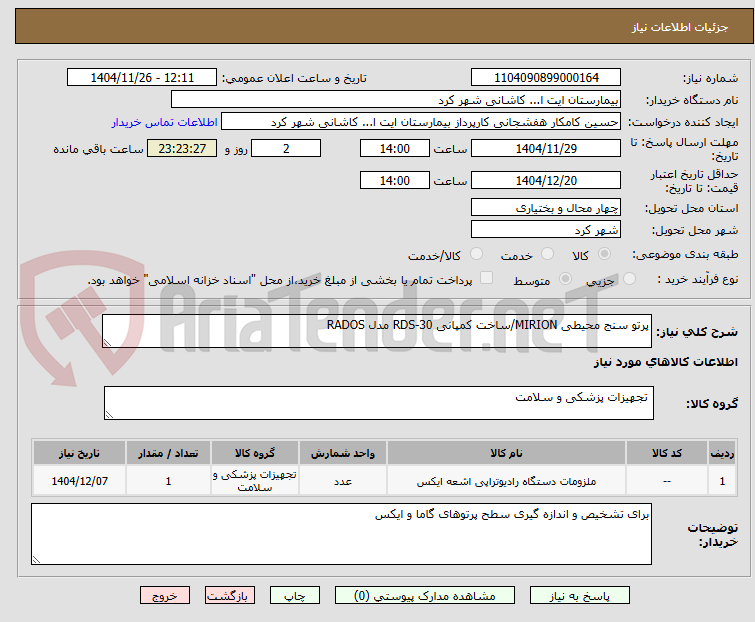The width and height of the screenshot is (755, 622).
Task: Click the price validity date 1404/12/20
Action: click(x=546, y=180)
